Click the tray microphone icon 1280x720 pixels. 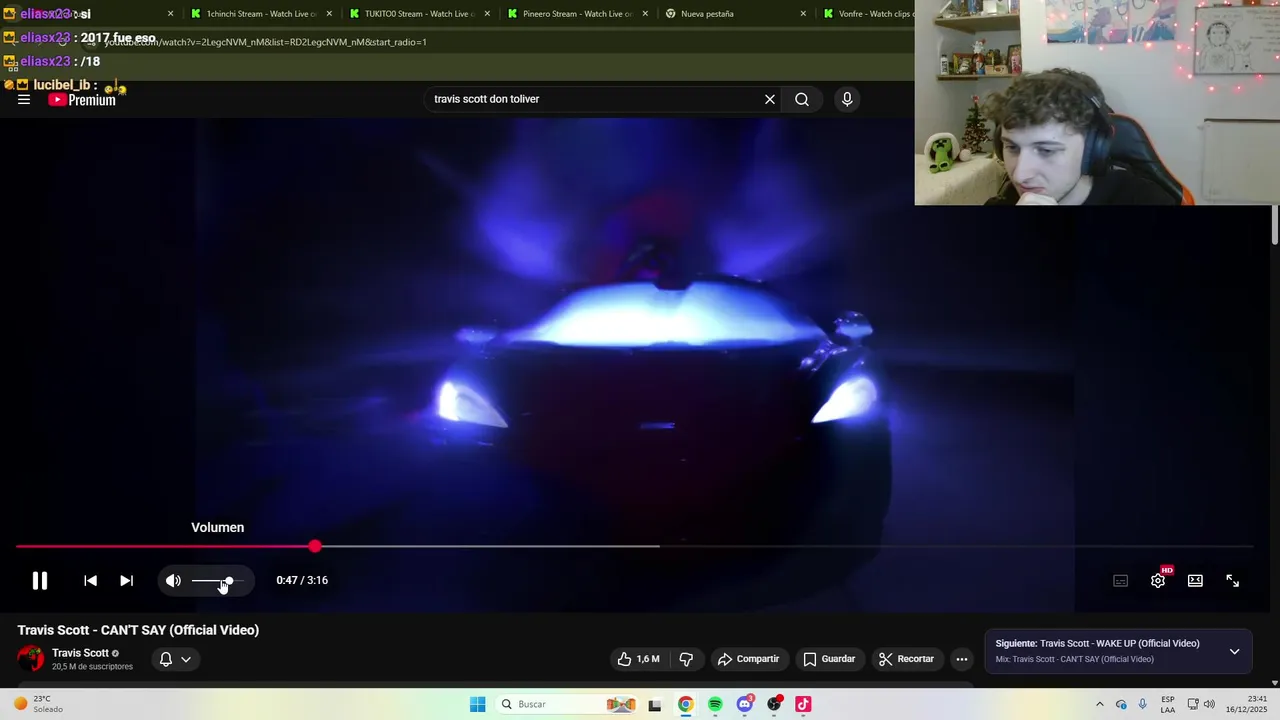click(x=1143, y=704)
